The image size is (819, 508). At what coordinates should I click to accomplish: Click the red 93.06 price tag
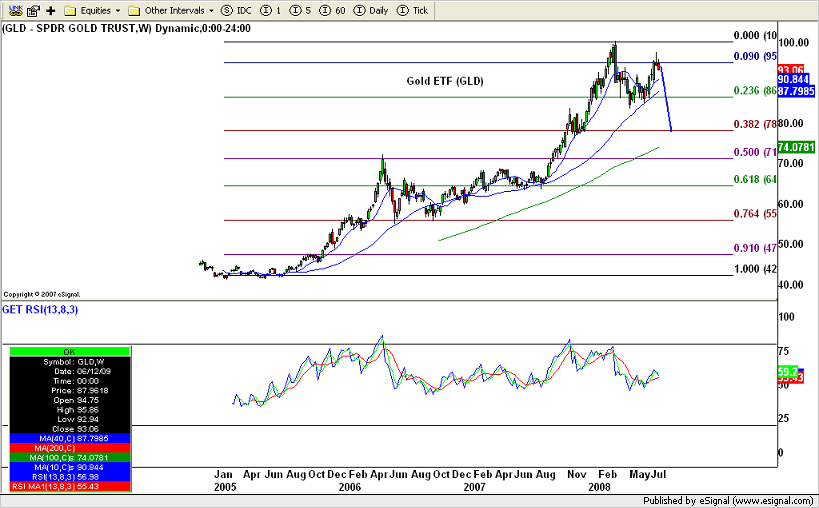pos(793,69)
